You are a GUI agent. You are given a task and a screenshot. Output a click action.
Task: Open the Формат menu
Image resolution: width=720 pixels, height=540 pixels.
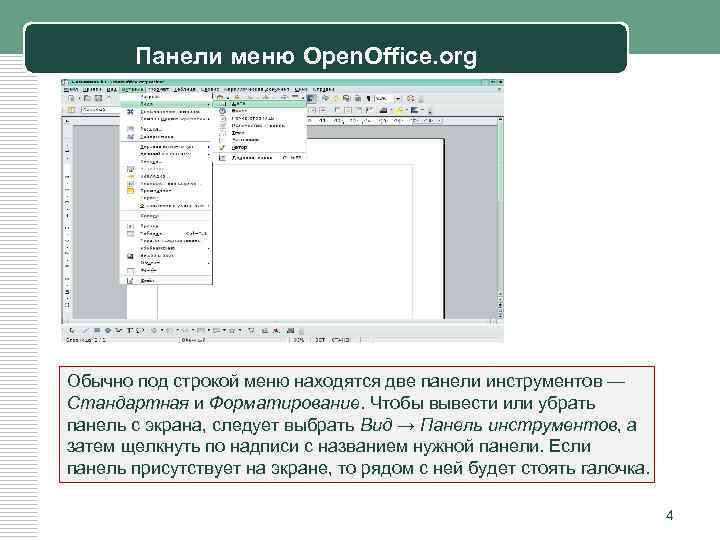pos(158,89)
